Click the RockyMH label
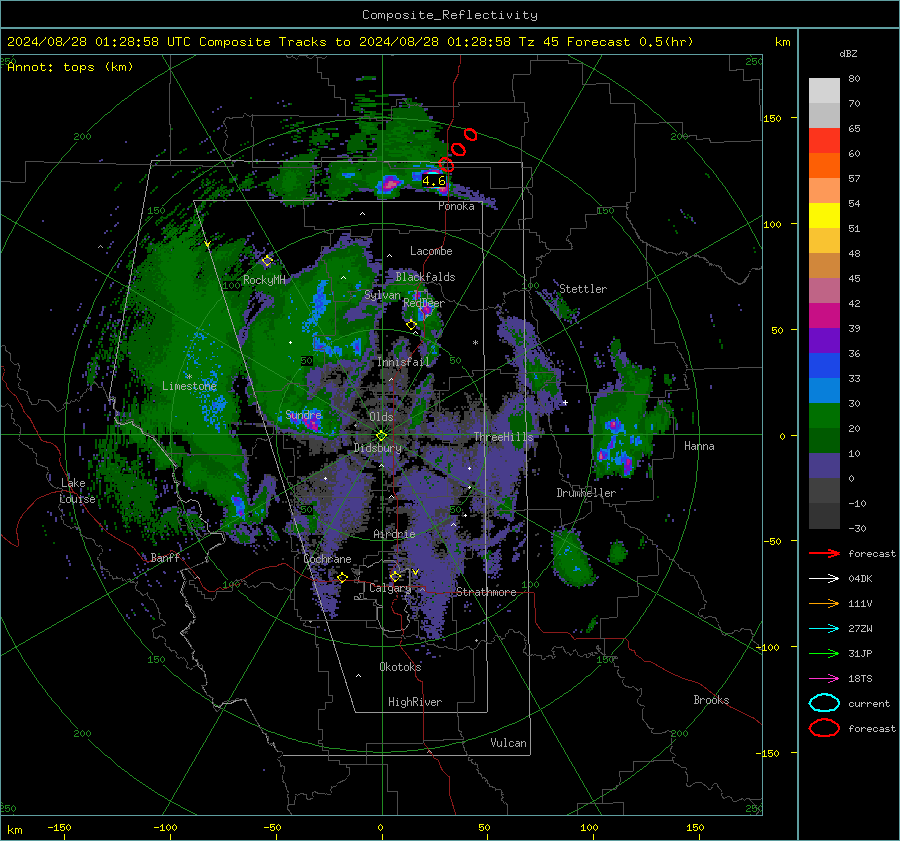The image size is (900, 841). point(264,280)
